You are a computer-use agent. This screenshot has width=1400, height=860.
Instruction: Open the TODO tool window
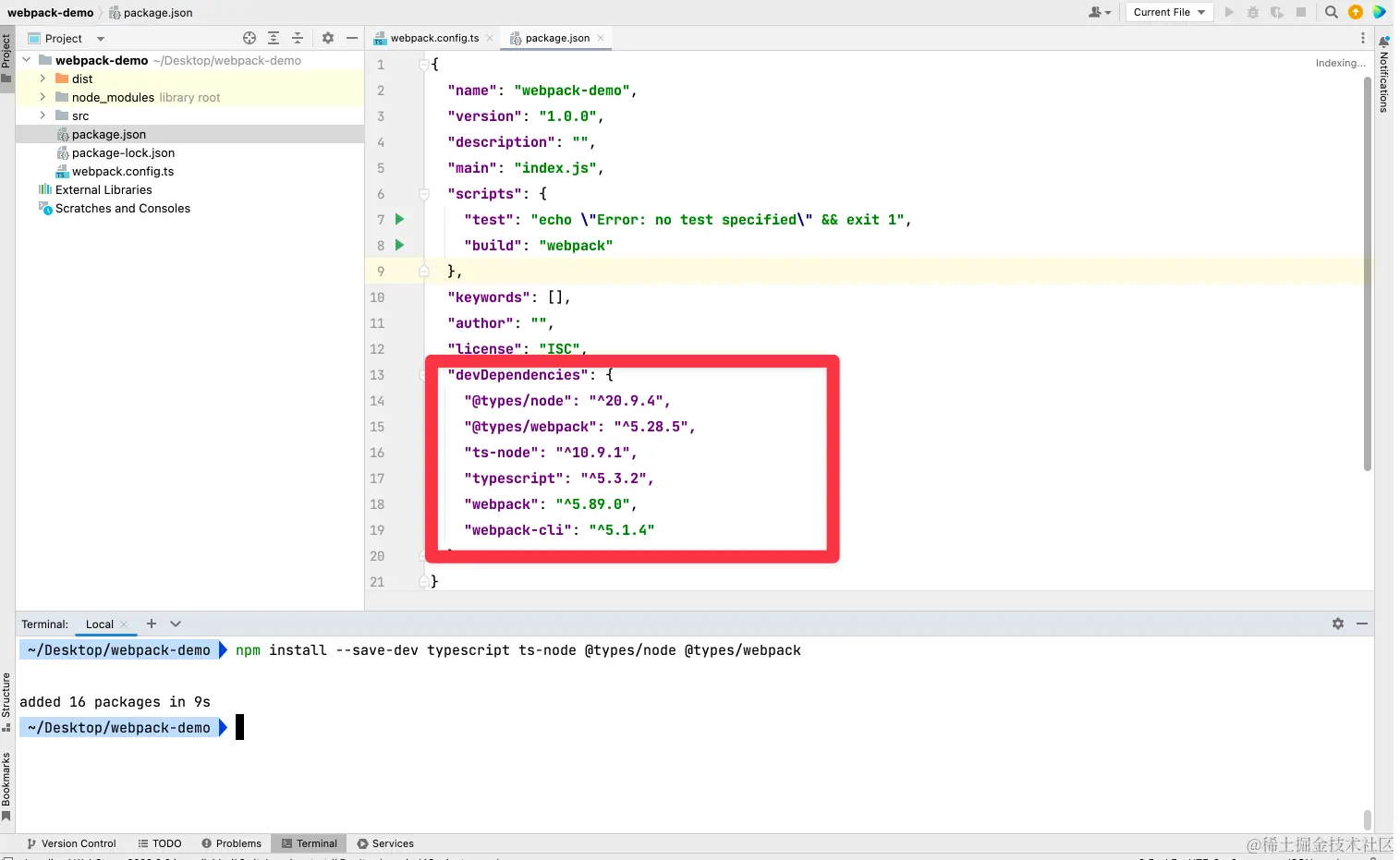(160, 843)
